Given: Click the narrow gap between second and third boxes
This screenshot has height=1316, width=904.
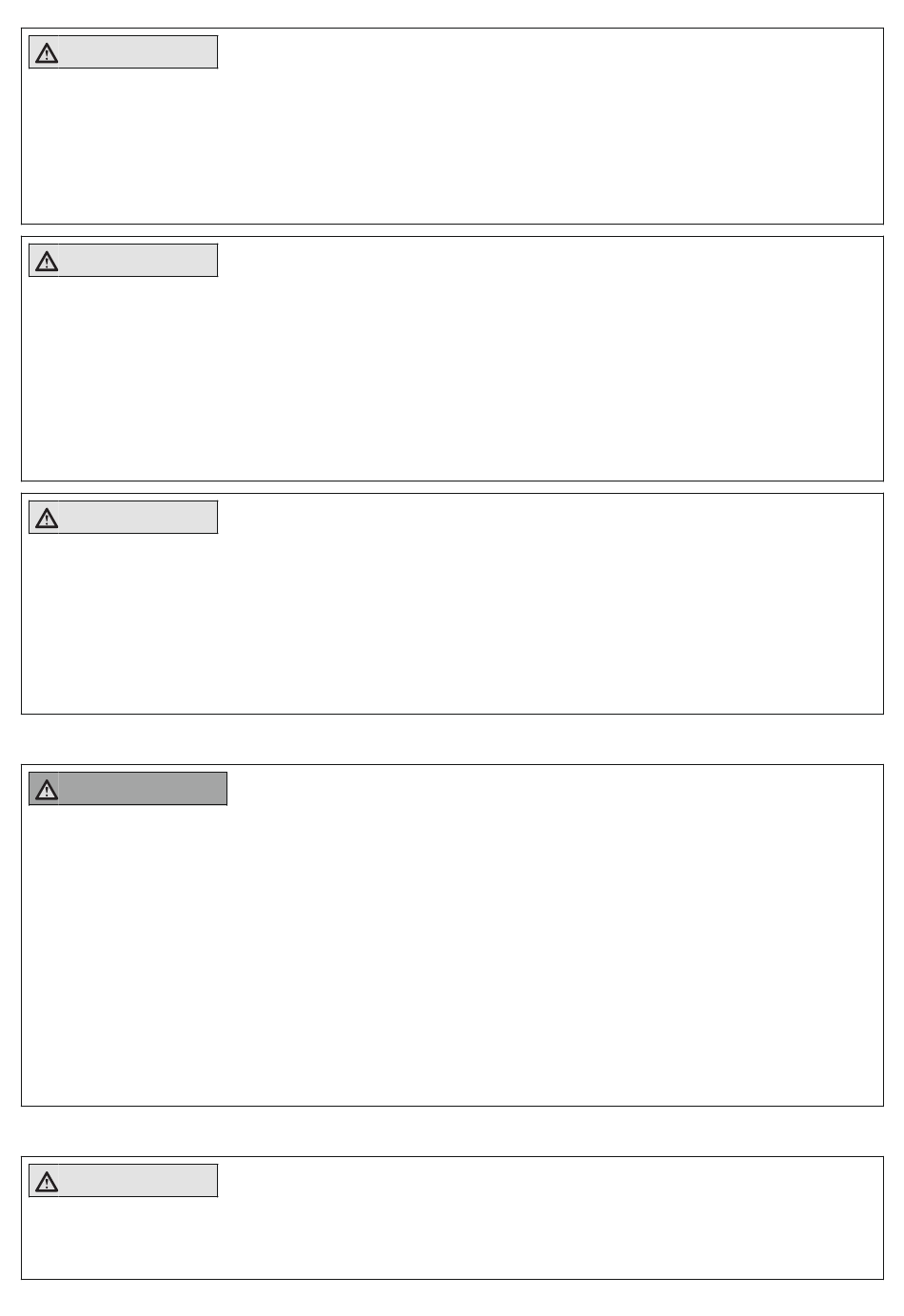Looking at the screenshot, I should 452,487.
